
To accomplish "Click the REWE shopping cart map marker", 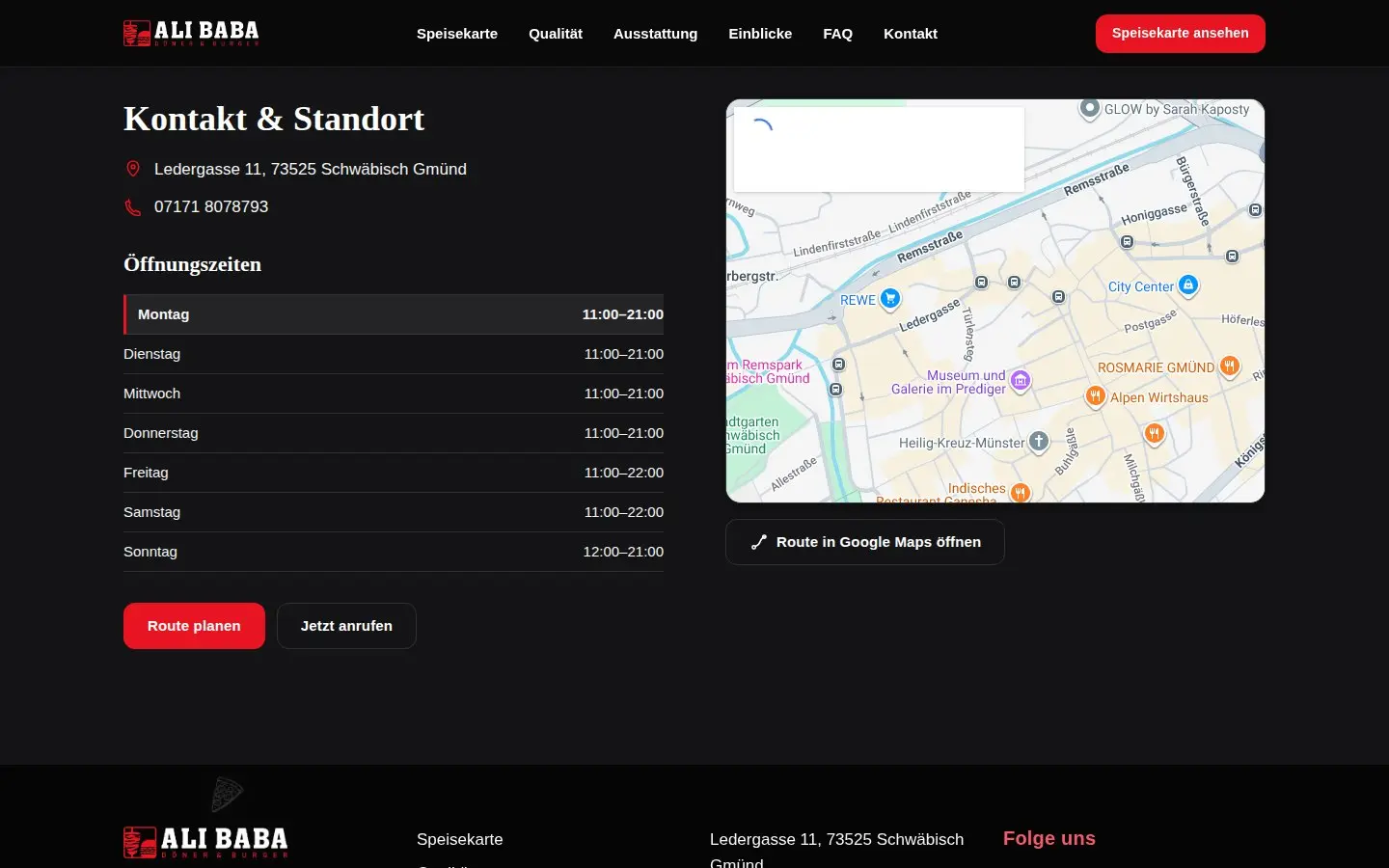I will pos(890,299).
